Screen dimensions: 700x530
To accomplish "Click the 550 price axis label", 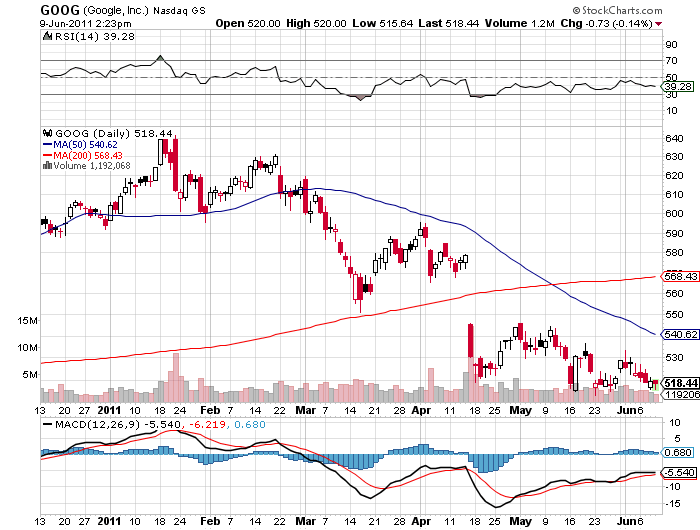I will tap(674, 314).
